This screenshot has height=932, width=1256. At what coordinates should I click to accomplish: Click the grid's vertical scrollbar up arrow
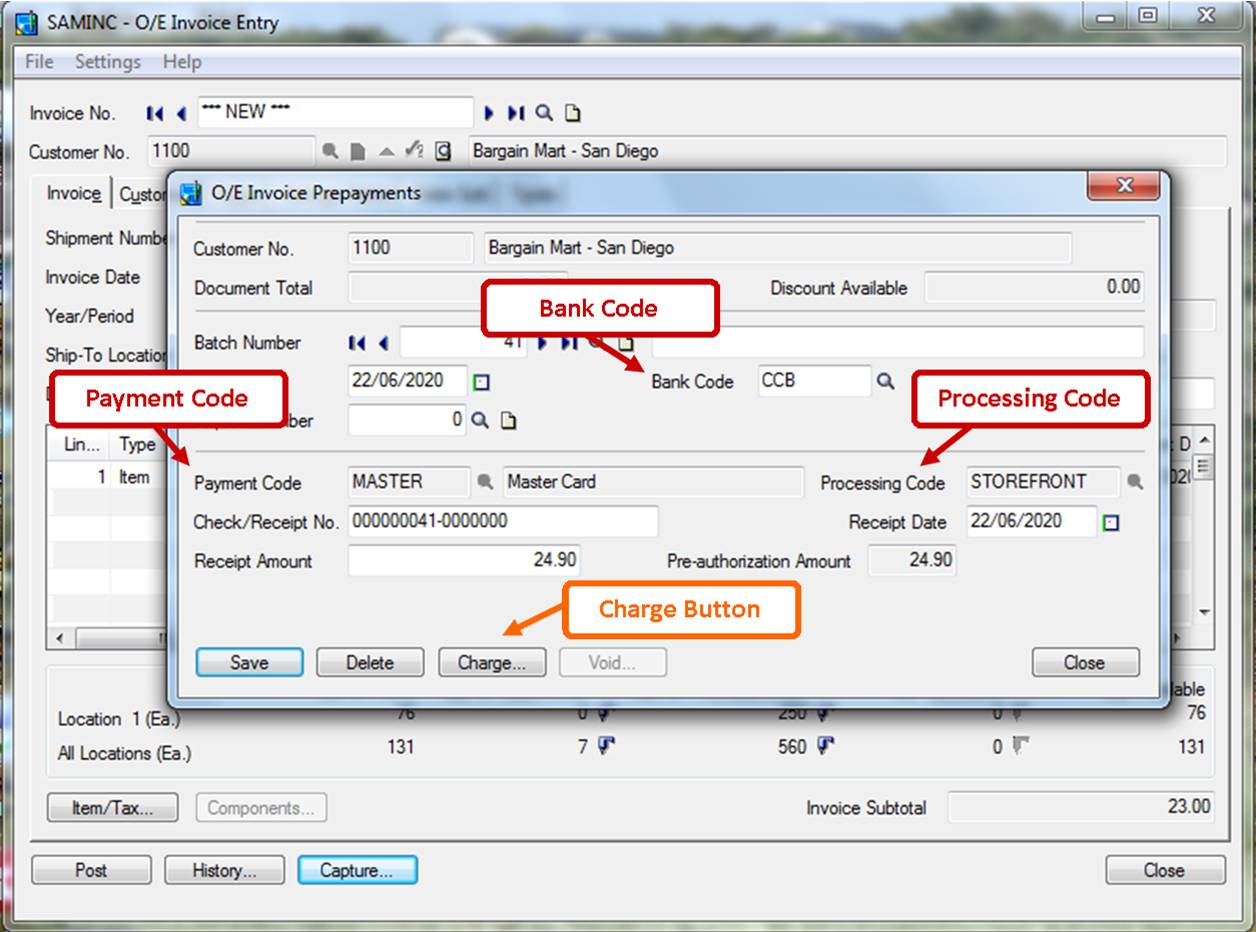tap(1204, 441)
